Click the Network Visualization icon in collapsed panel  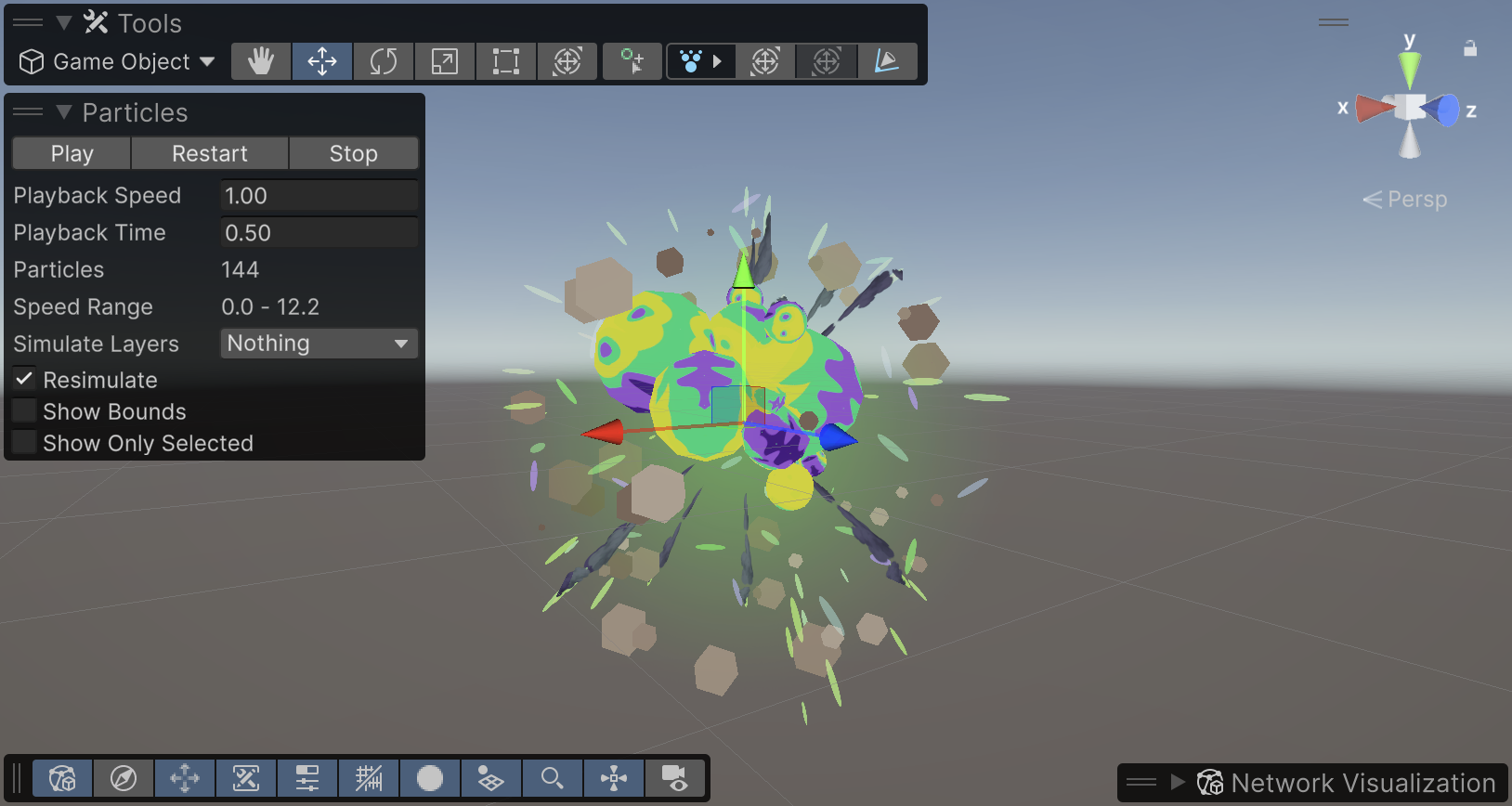[x=1209, y=783]
